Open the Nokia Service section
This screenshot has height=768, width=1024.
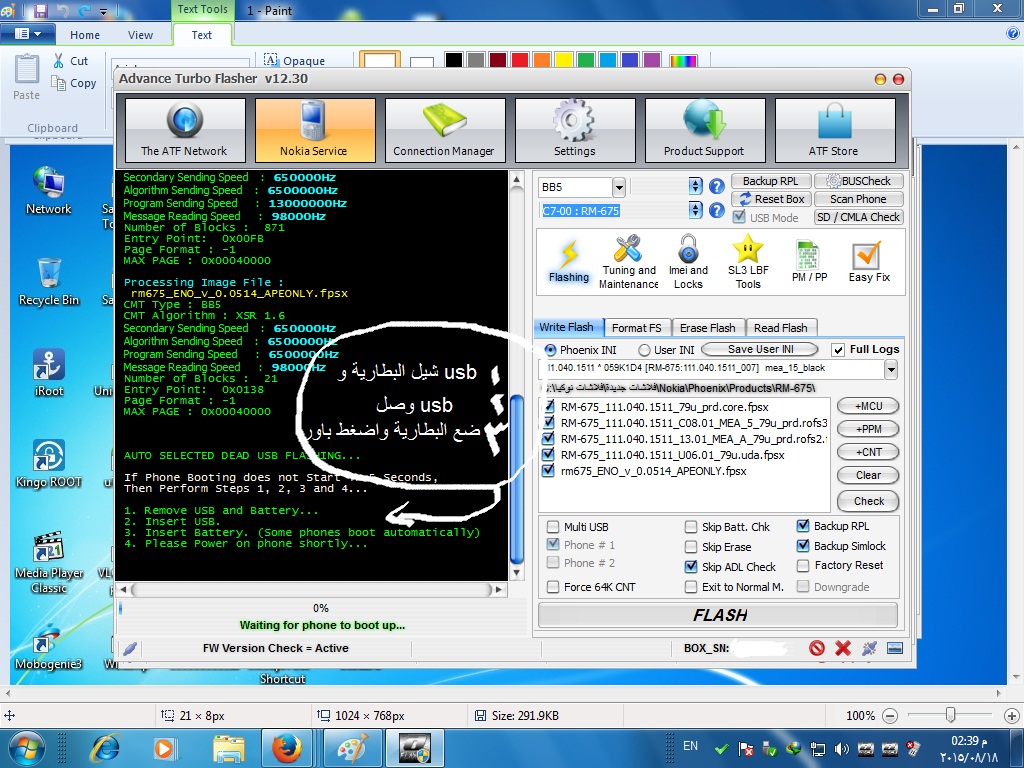tap(315, 130)
